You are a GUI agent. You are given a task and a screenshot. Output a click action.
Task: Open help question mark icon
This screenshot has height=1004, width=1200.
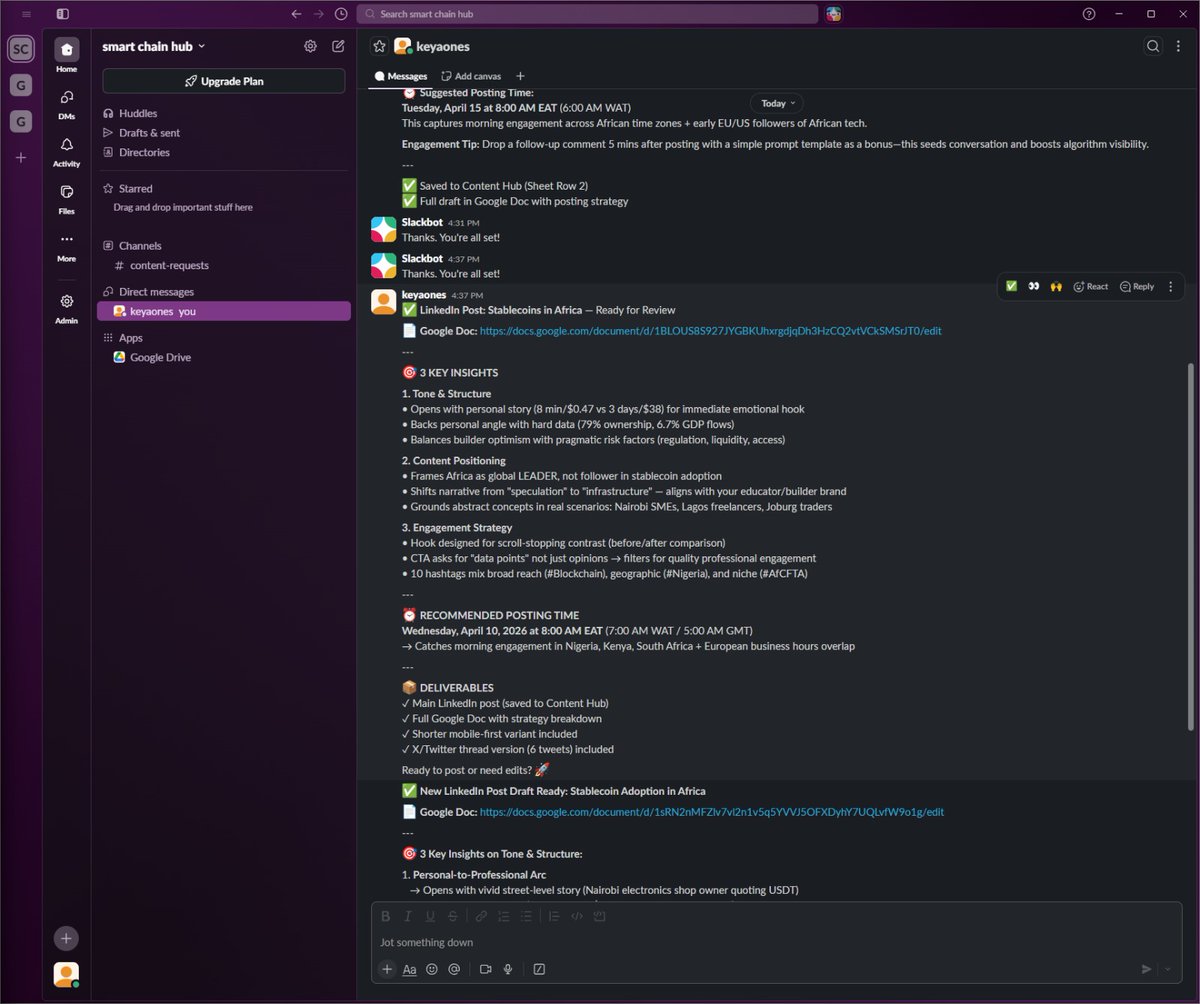tap(1089, 14)
